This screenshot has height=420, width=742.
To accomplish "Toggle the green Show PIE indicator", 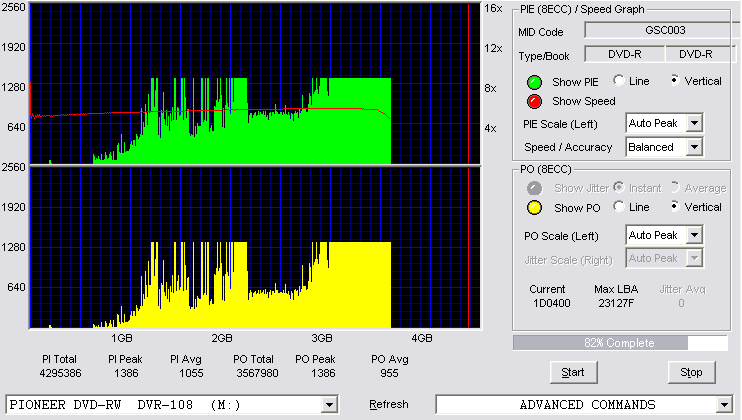I will point(534,82).
